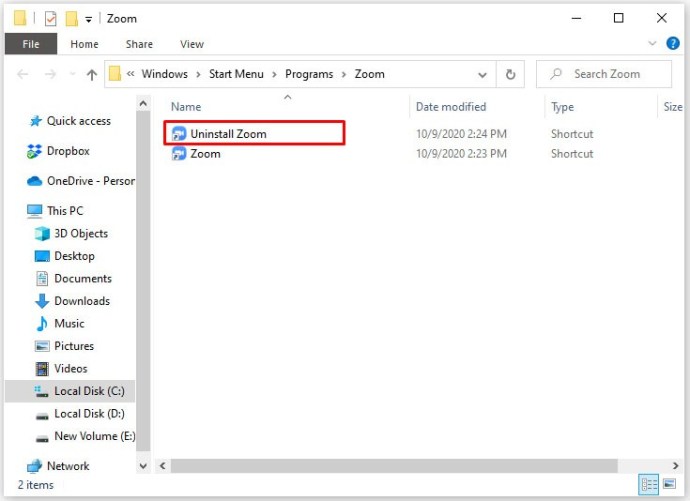Go forward with the forward arrow
Screen dimensions: 690x501
[x=51, y=74]
